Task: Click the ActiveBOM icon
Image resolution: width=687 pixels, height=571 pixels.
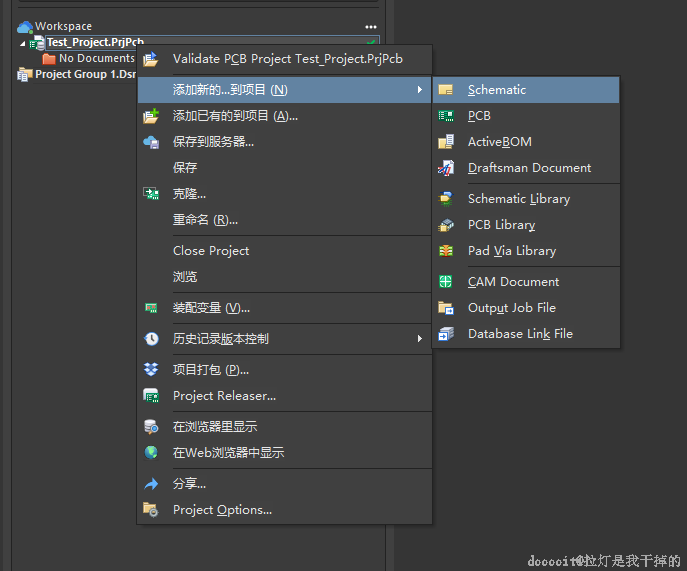Action: point(446,142)
